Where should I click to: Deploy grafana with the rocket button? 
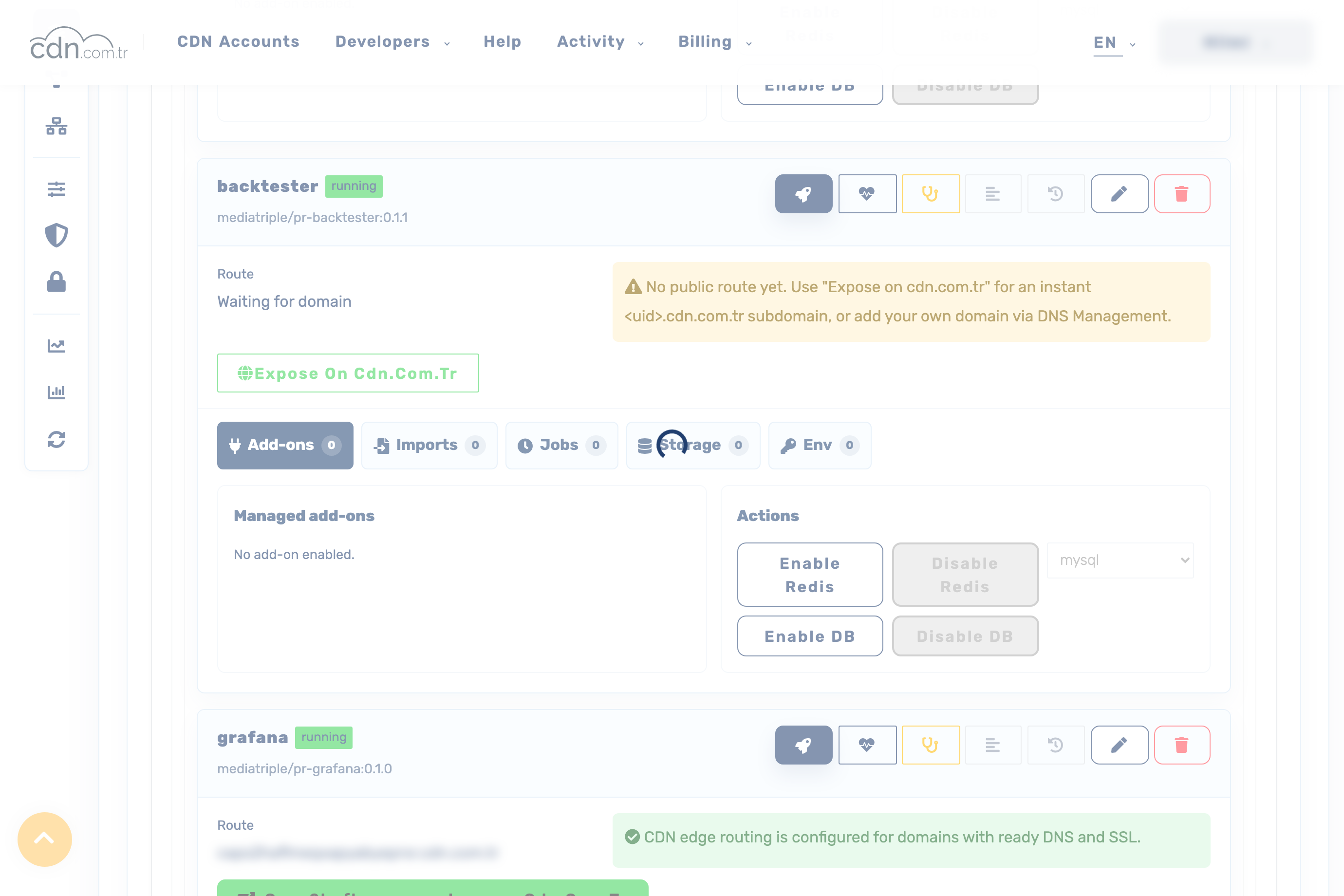point(803,745)
